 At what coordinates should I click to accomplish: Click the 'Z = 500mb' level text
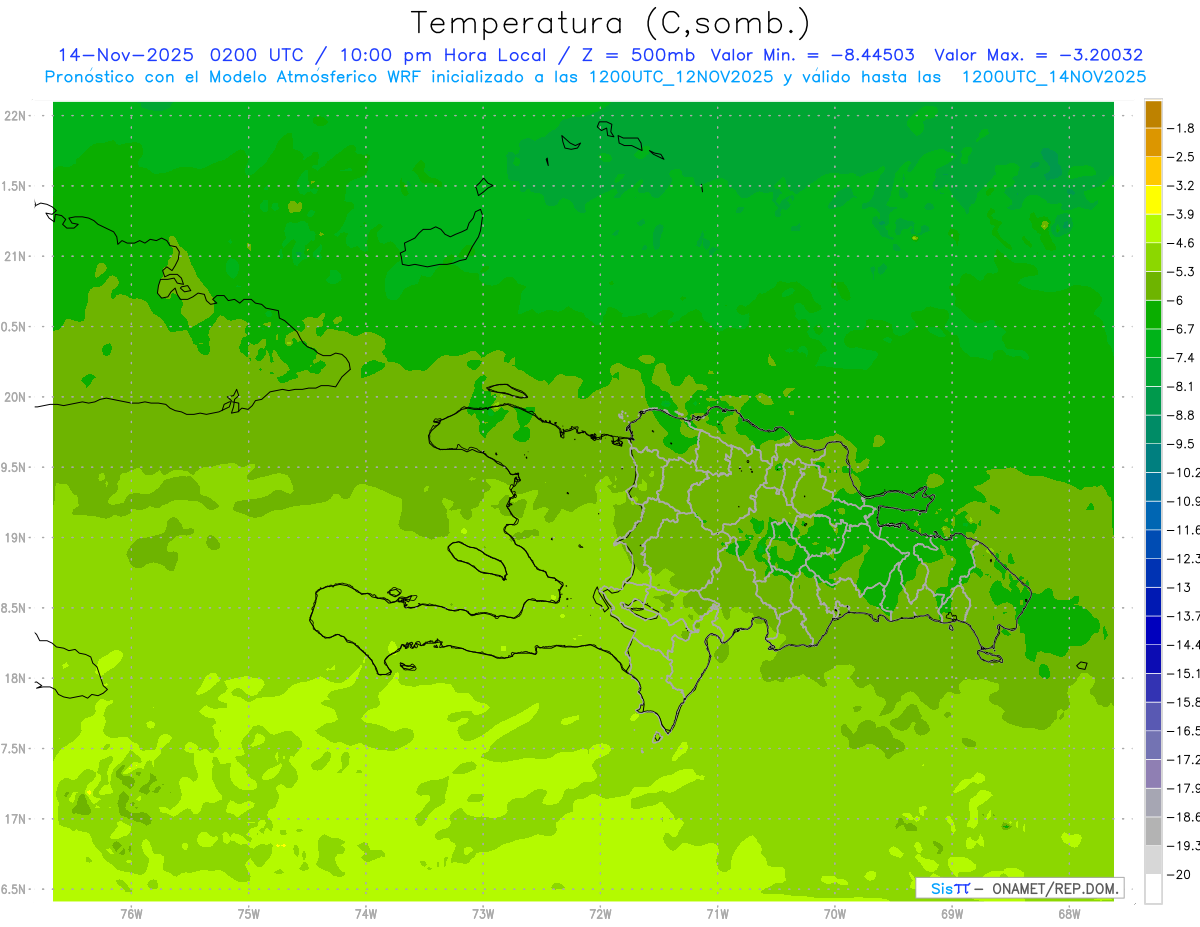pyautogui.click(x=637, y=55)
